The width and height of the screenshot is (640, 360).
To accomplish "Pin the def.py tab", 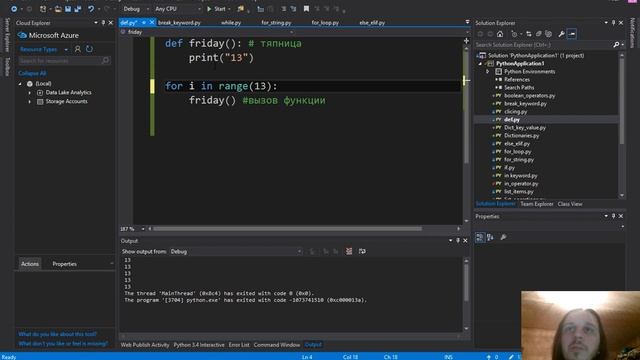I will click(x=144, y=22).
